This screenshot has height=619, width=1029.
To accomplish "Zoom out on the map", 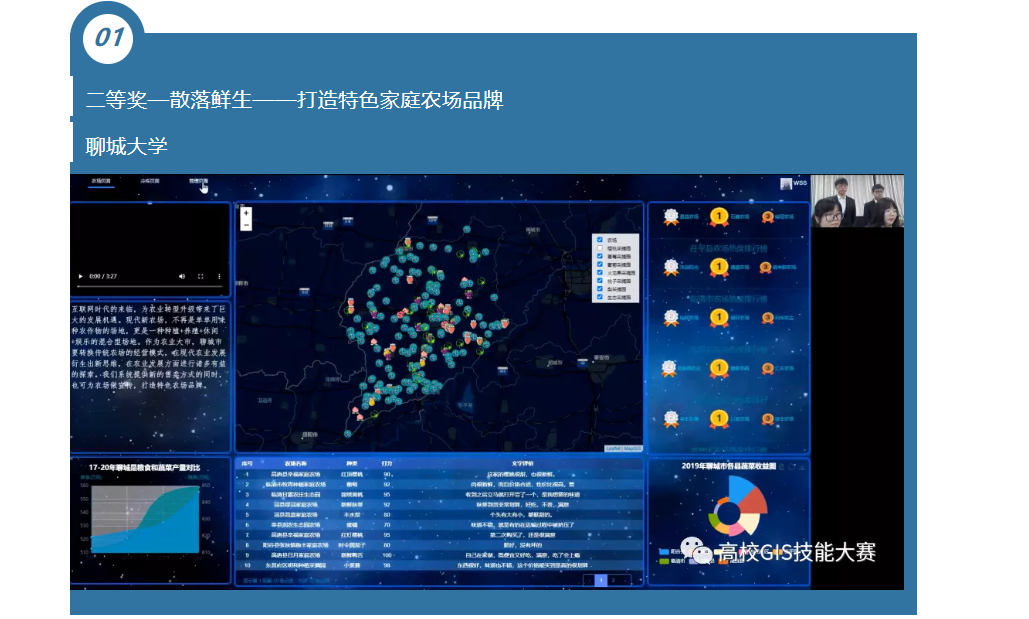I will tap(246, 225).
